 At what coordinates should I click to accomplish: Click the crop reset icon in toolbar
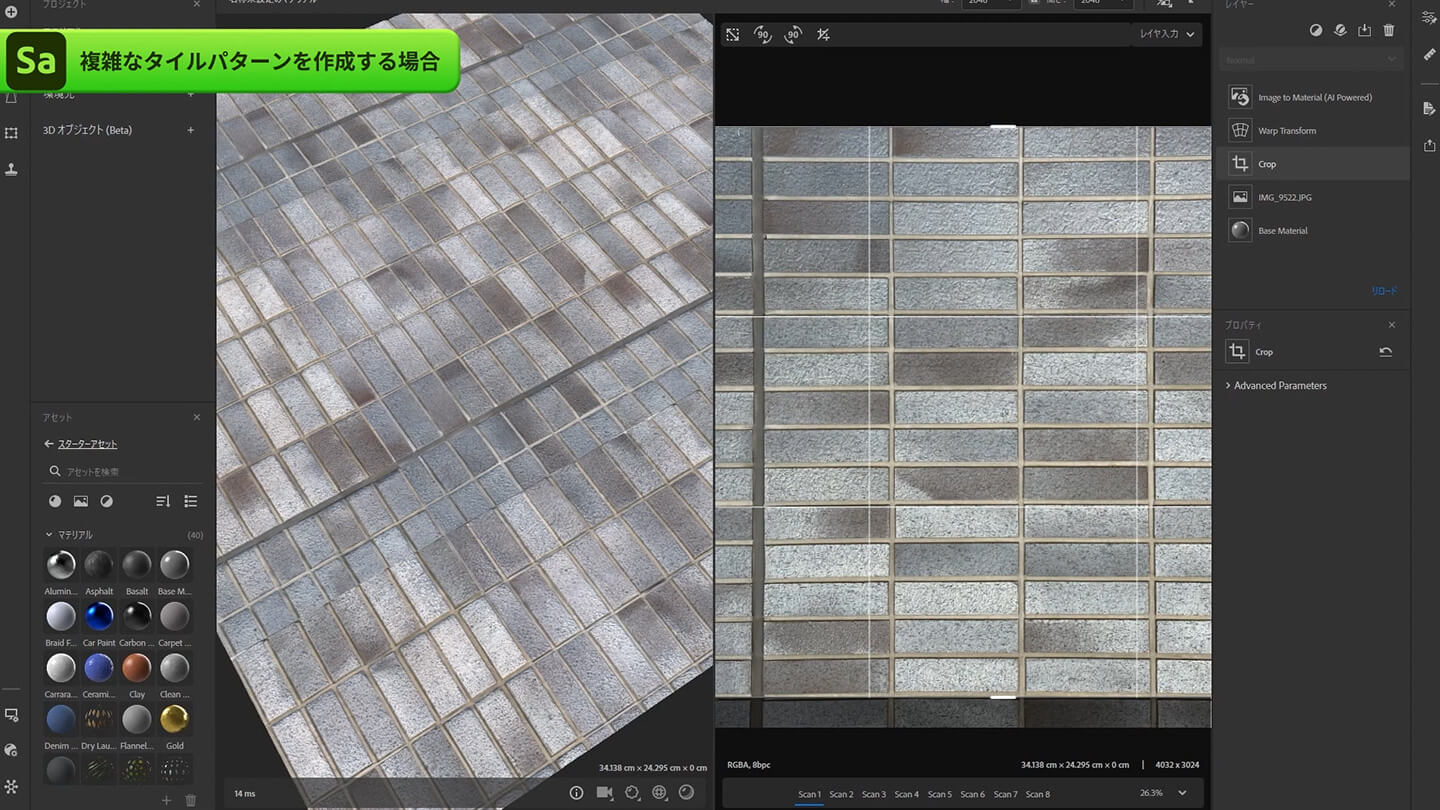(823, 34)
